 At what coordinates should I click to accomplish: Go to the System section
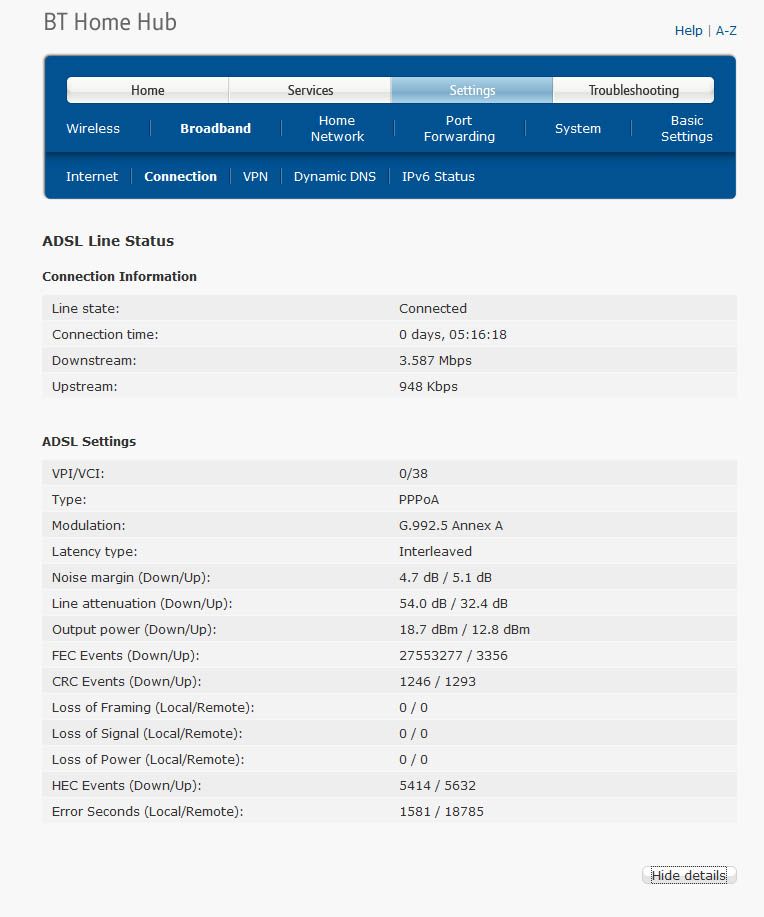click(x=578, y=129)
